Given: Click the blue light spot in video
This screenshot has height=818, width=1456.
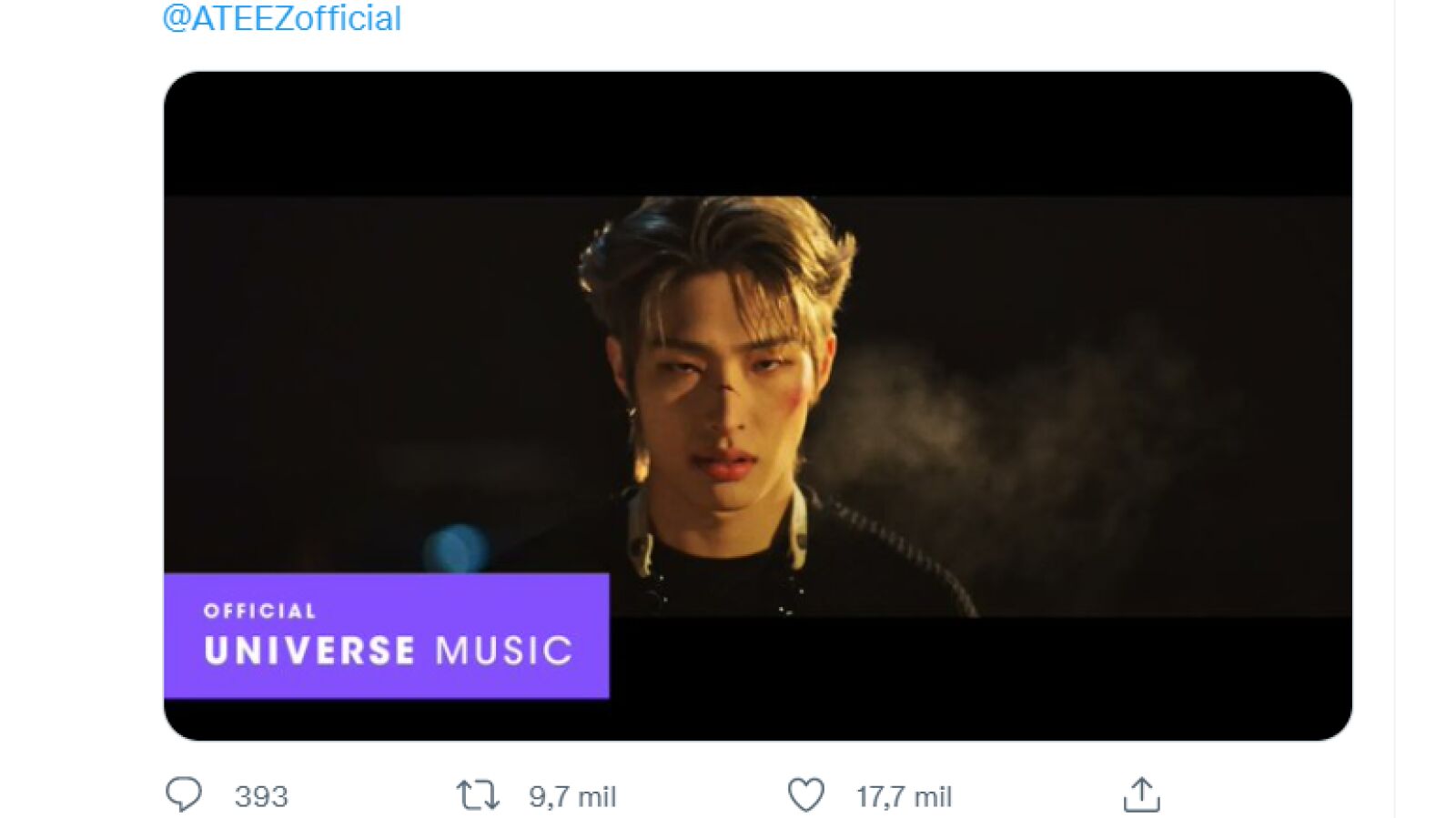Looking at the screenshot, I should [457, 548].
